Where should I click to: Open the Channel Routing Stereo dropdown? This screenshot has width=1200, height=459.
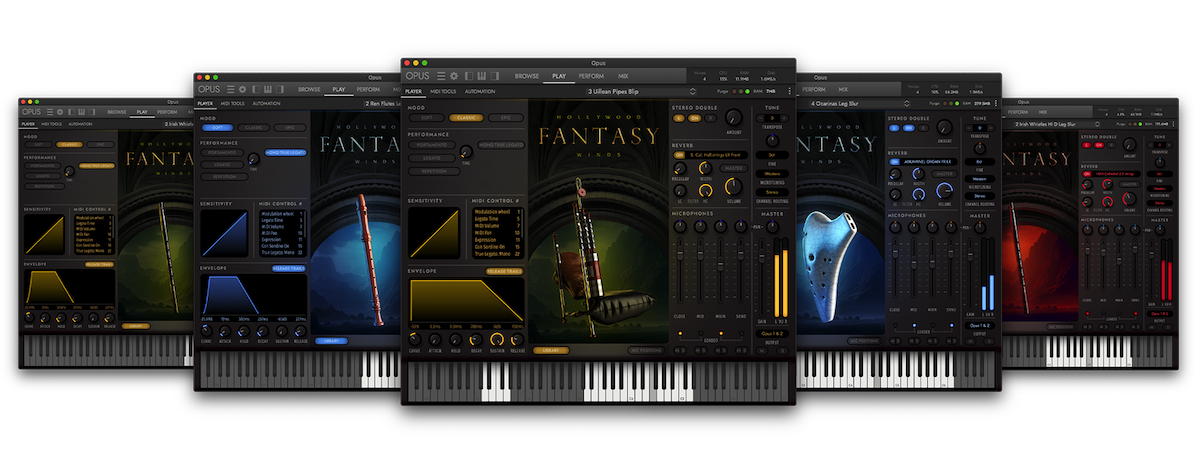(772, 192)
